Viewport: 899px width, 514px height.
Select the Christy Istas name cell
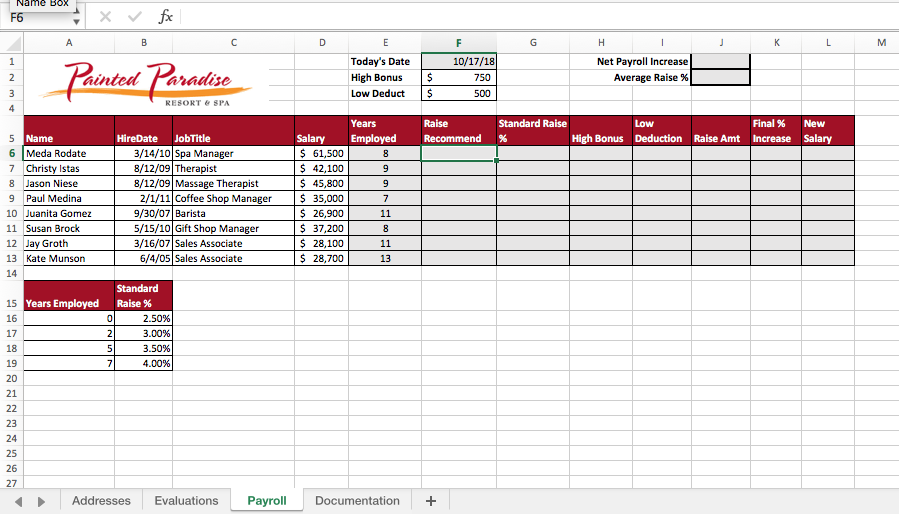tap(69, 168)
